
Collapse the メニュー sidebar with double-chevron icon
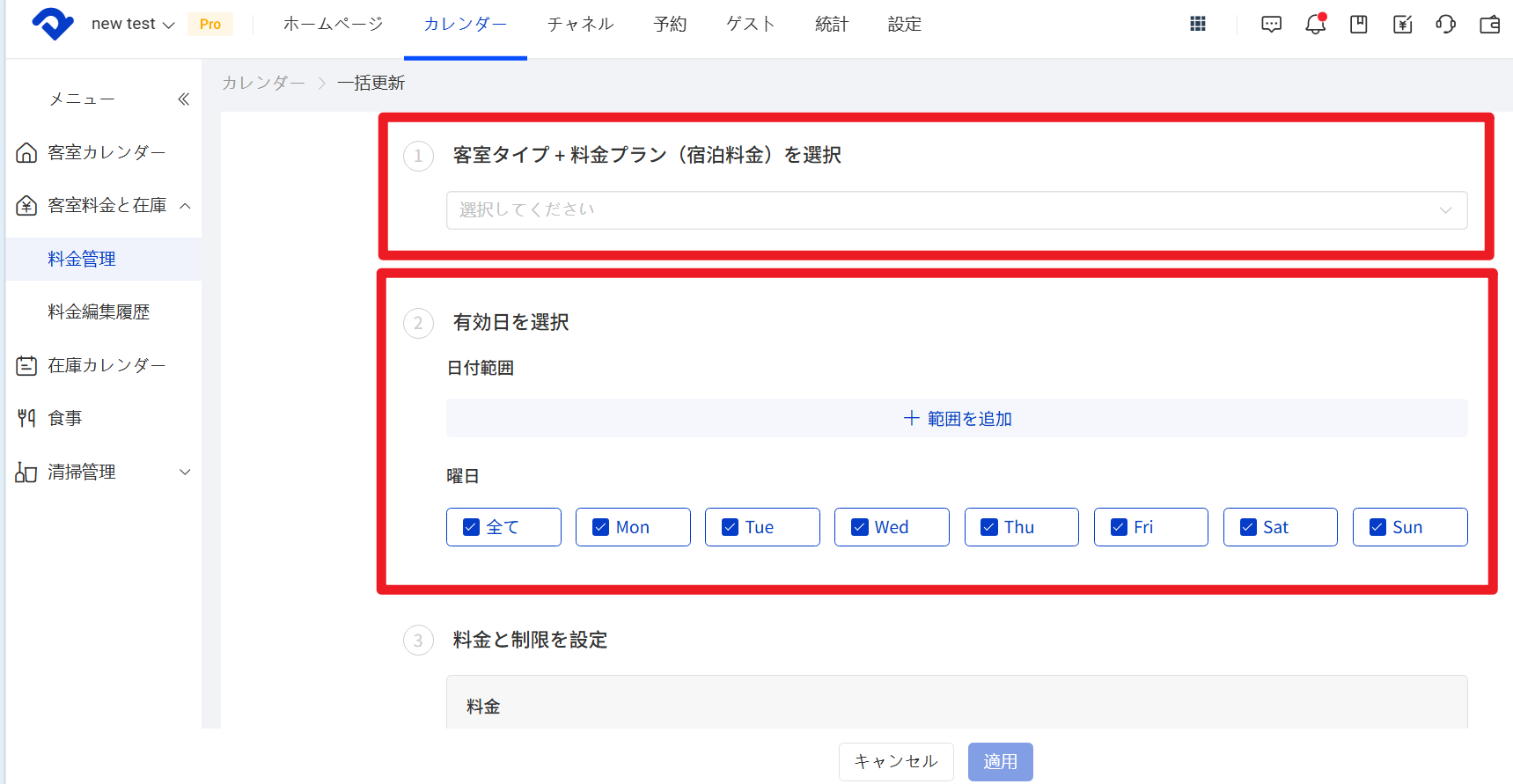(183, 99)
